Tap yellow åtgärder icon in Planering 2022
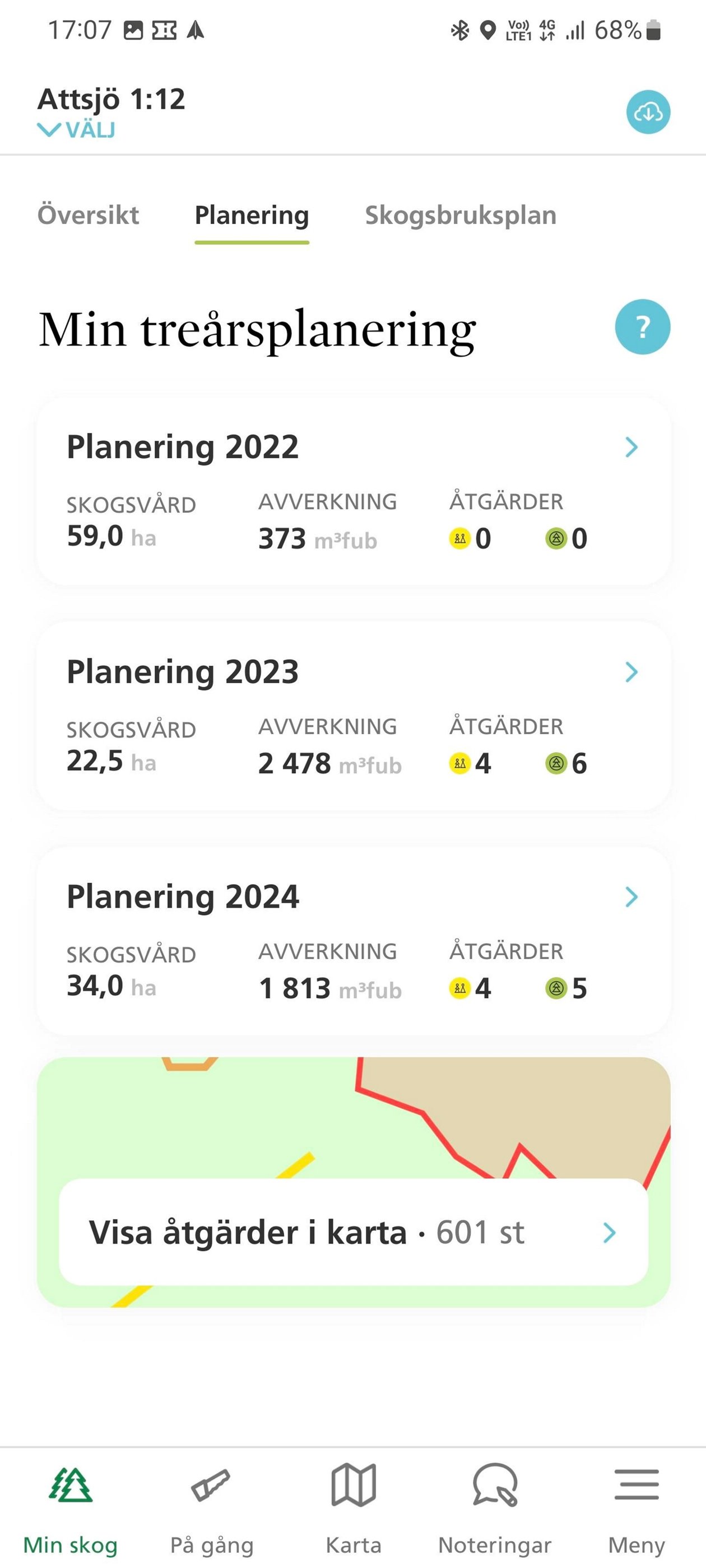The width and height of the screenshot is (706, 1568). [460, 539]
